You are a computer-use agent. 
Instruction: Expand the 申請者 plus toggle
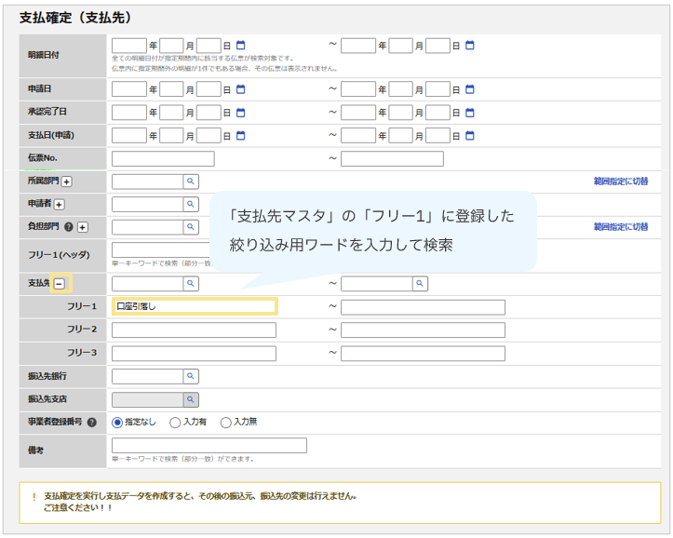click(59, 204)
